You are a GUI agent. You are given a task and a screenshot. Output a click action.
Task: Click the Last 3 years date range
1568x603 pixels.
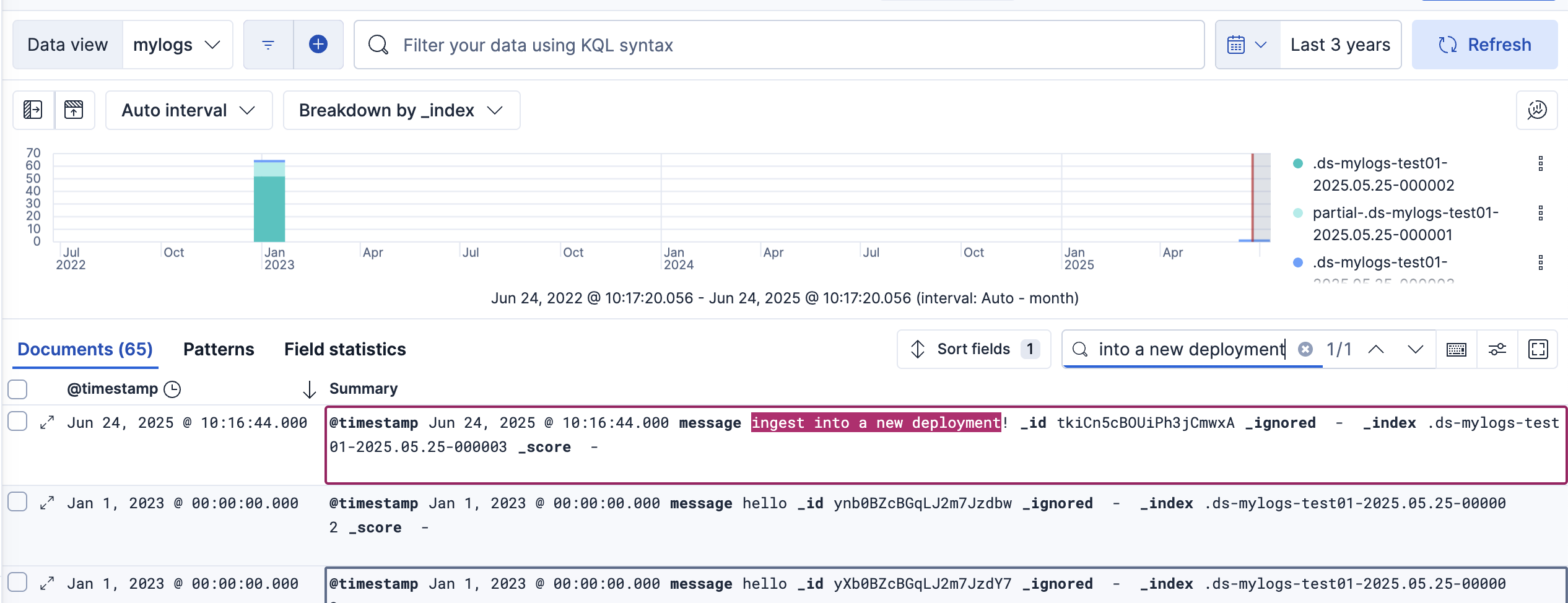pyautogui.click(x=1340, y=45)
